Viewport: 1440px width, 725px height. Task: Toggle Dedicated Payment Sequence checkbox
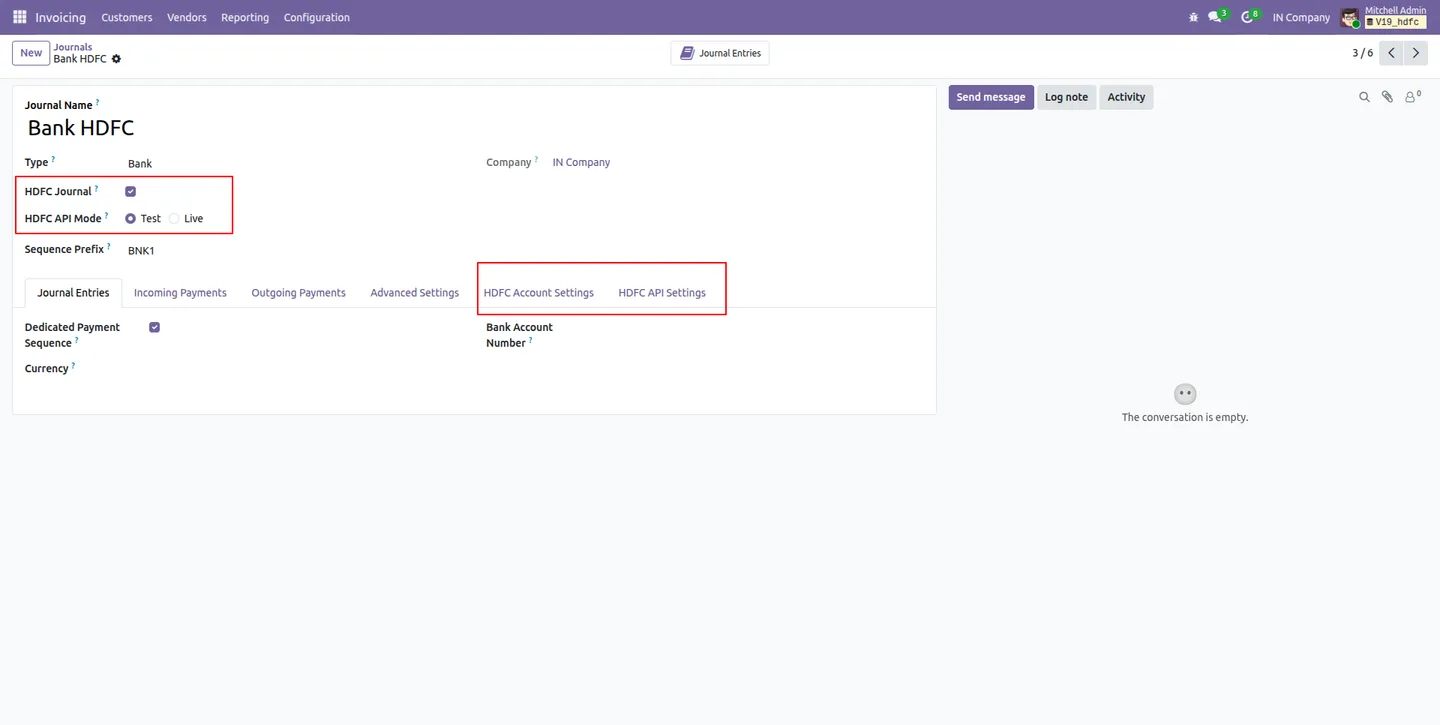tap(154, 327)
